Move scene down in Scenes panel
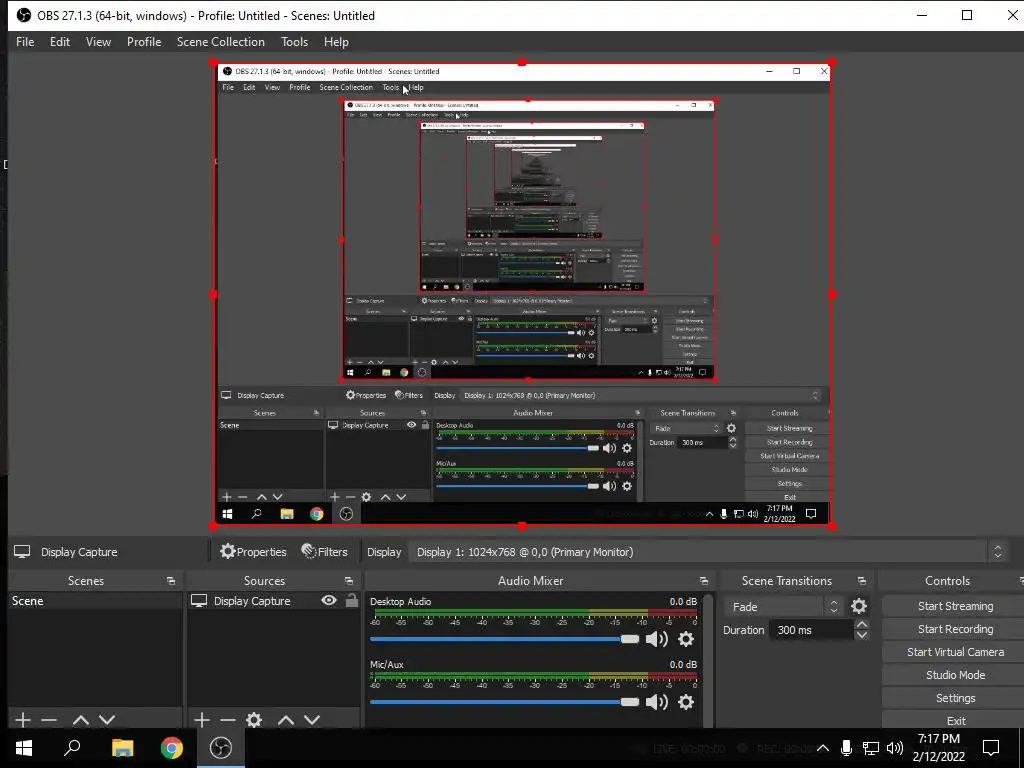 107,720
